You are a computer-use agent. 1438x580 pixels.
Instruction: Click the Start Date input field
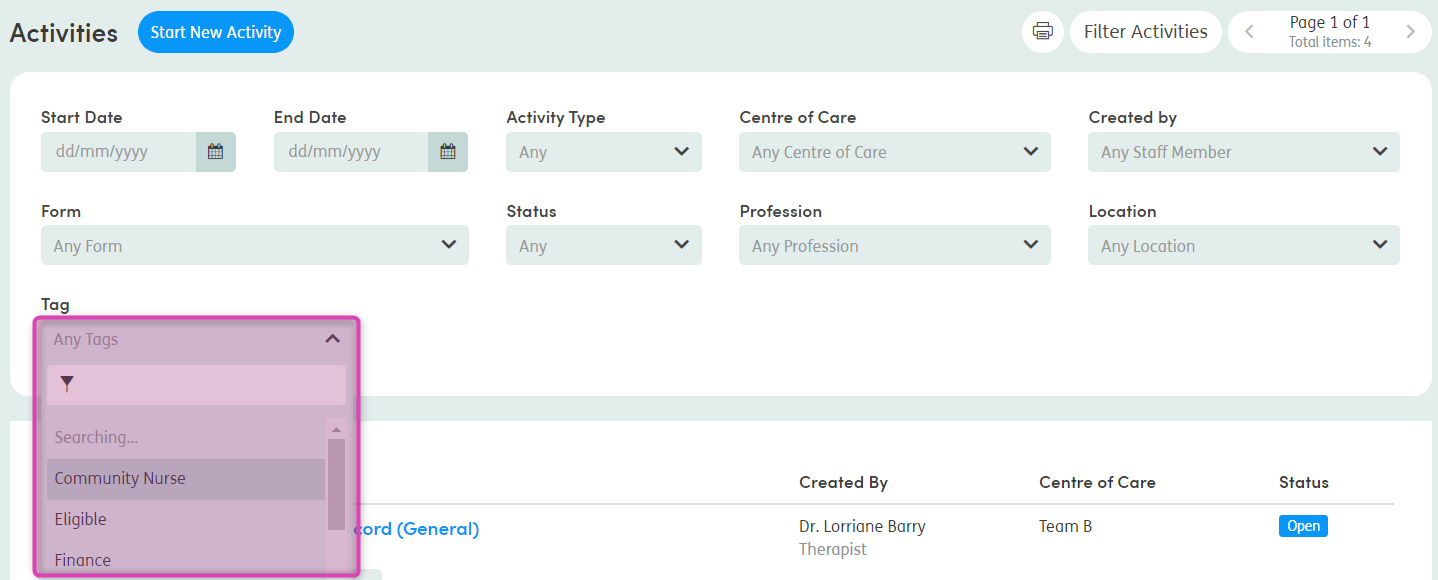(x=118, y=152)
